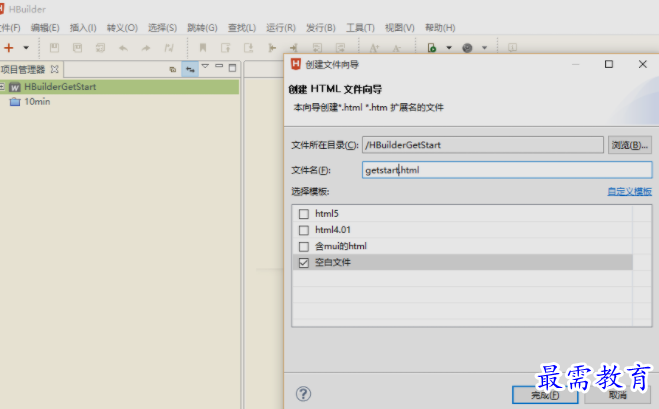
Task: Click the 文件所在目录 directory field
Action: tap(482, 145)
